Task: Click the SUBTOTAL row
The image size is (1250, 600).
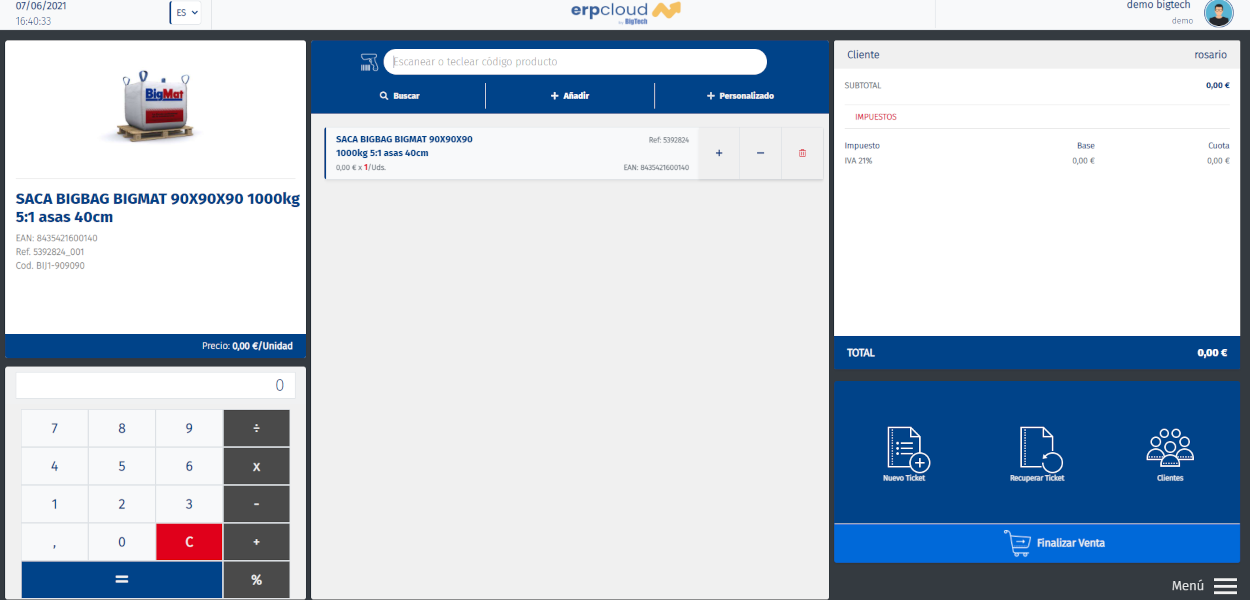Action: click(1037, 85)
